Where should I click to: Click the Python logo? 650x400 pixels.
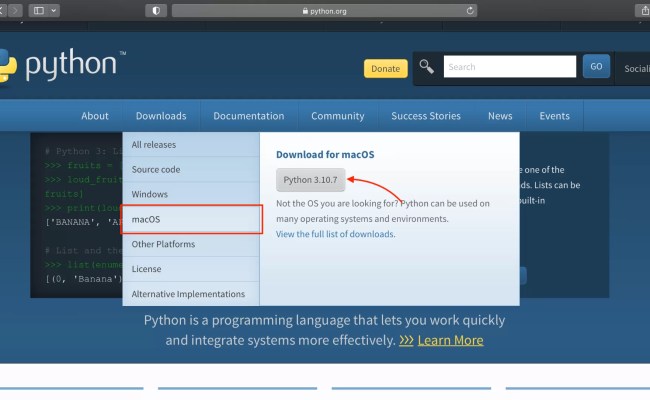pos(62,65)
